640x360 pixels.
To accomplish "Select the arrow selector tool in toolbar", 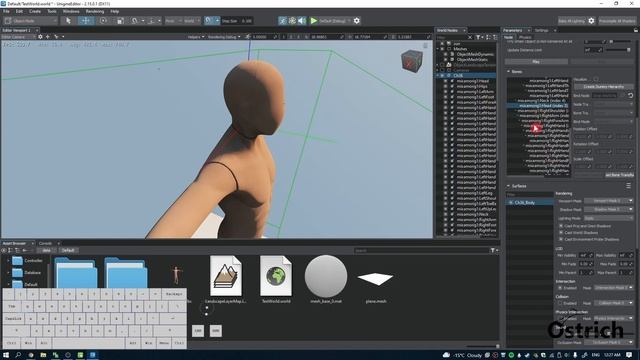I will [68, 21].
